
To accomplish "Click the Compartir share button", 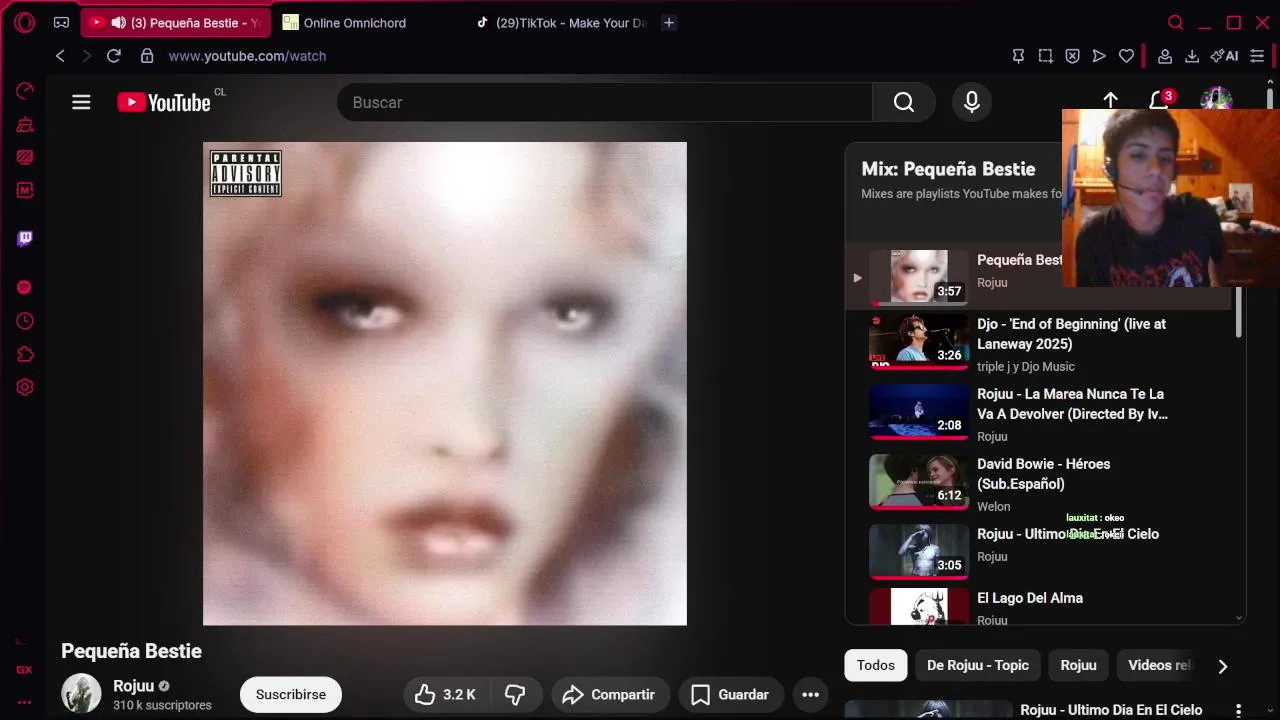I will [609, 694].
